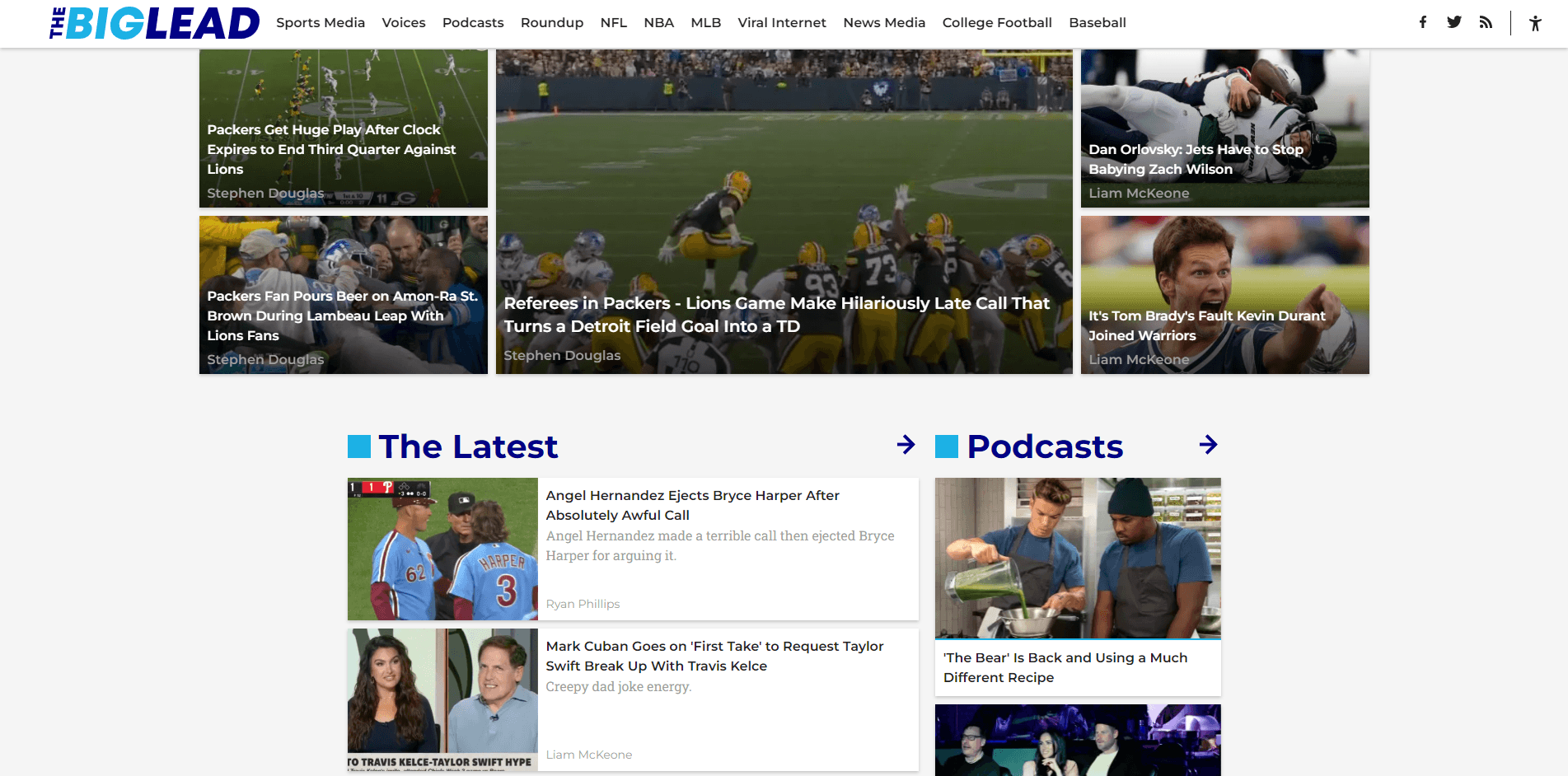Open the Sports Media menu item
This screenshot has height=776, width=1568.
(321, 23)
